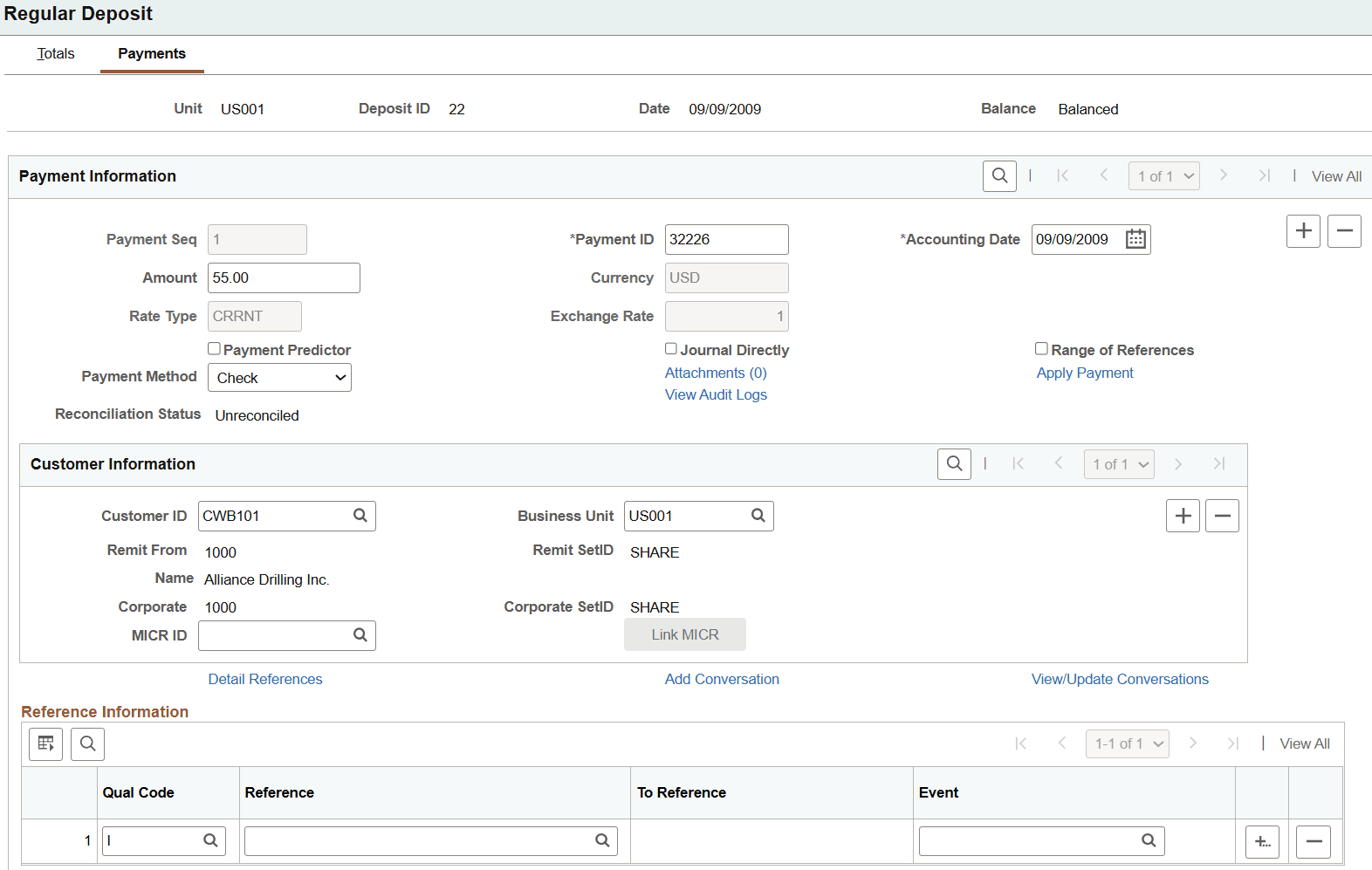Viewport: 1372px width, 870px height.
Task: Go to previous Reference Information row
Action: pos(1062,743)
